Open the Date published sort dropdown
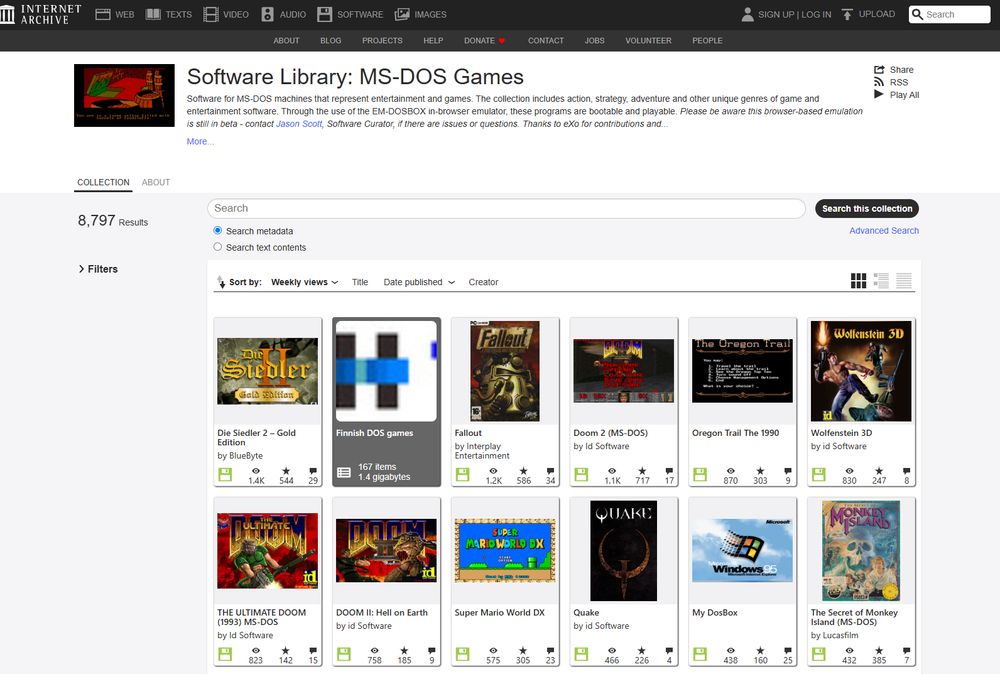The image size is (1000, 674). pos(419,282)
